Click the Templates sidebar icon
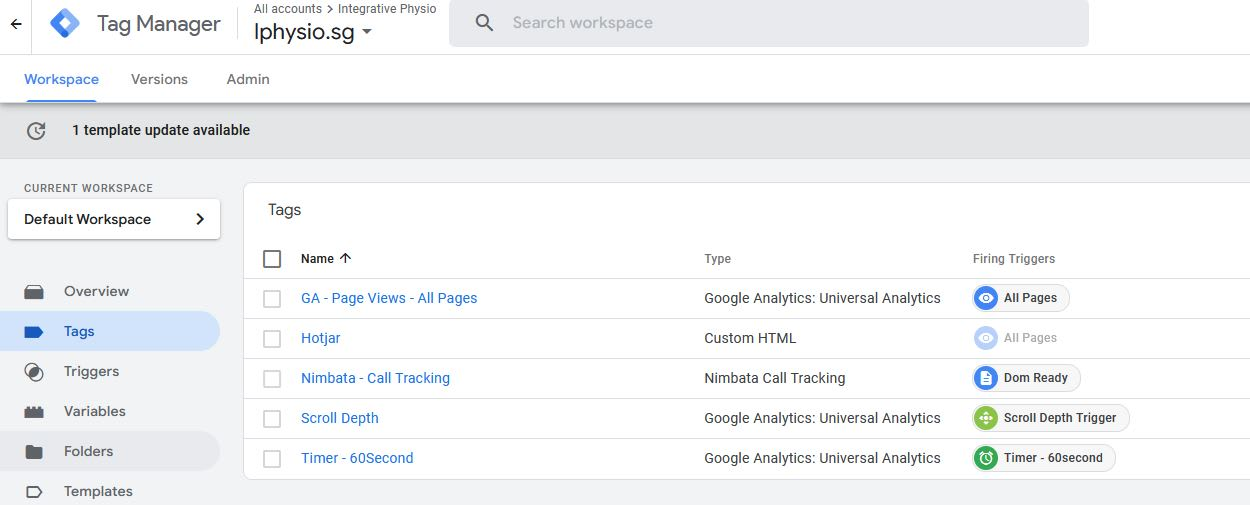This screenshot has height=505, width=1250. [34, 492]
